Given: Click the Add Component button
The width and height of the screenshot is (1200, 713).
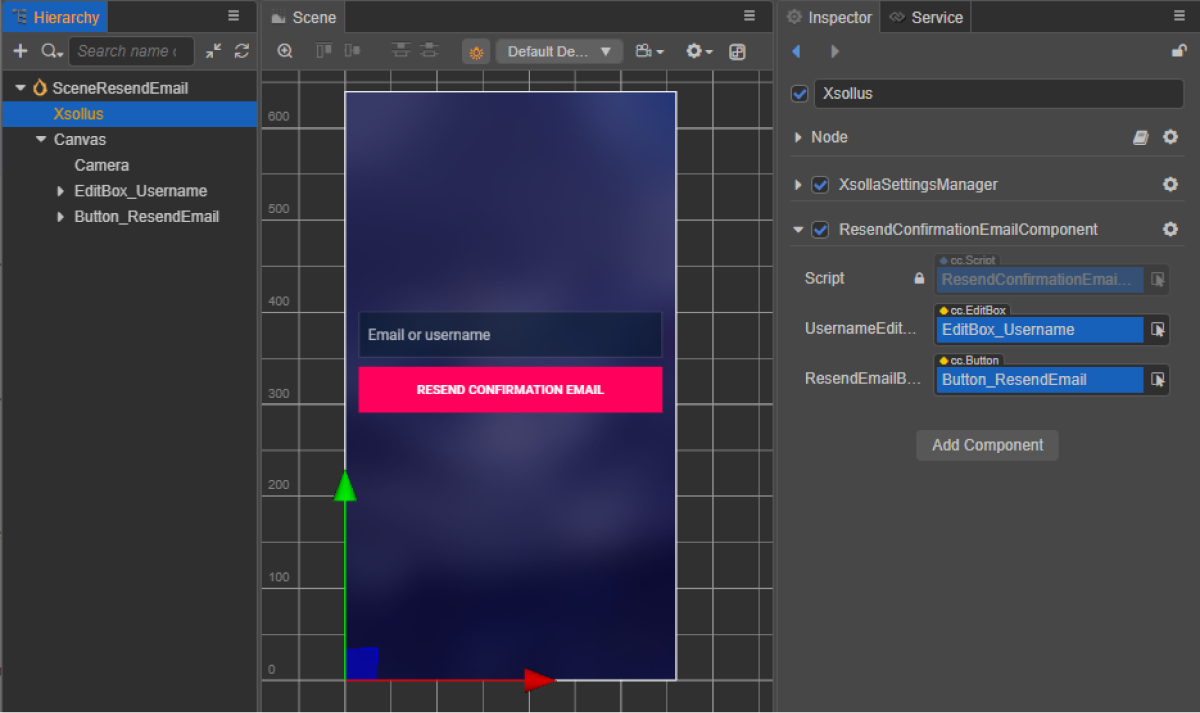Looking at the screenshot, I should [x=987, y=445].
